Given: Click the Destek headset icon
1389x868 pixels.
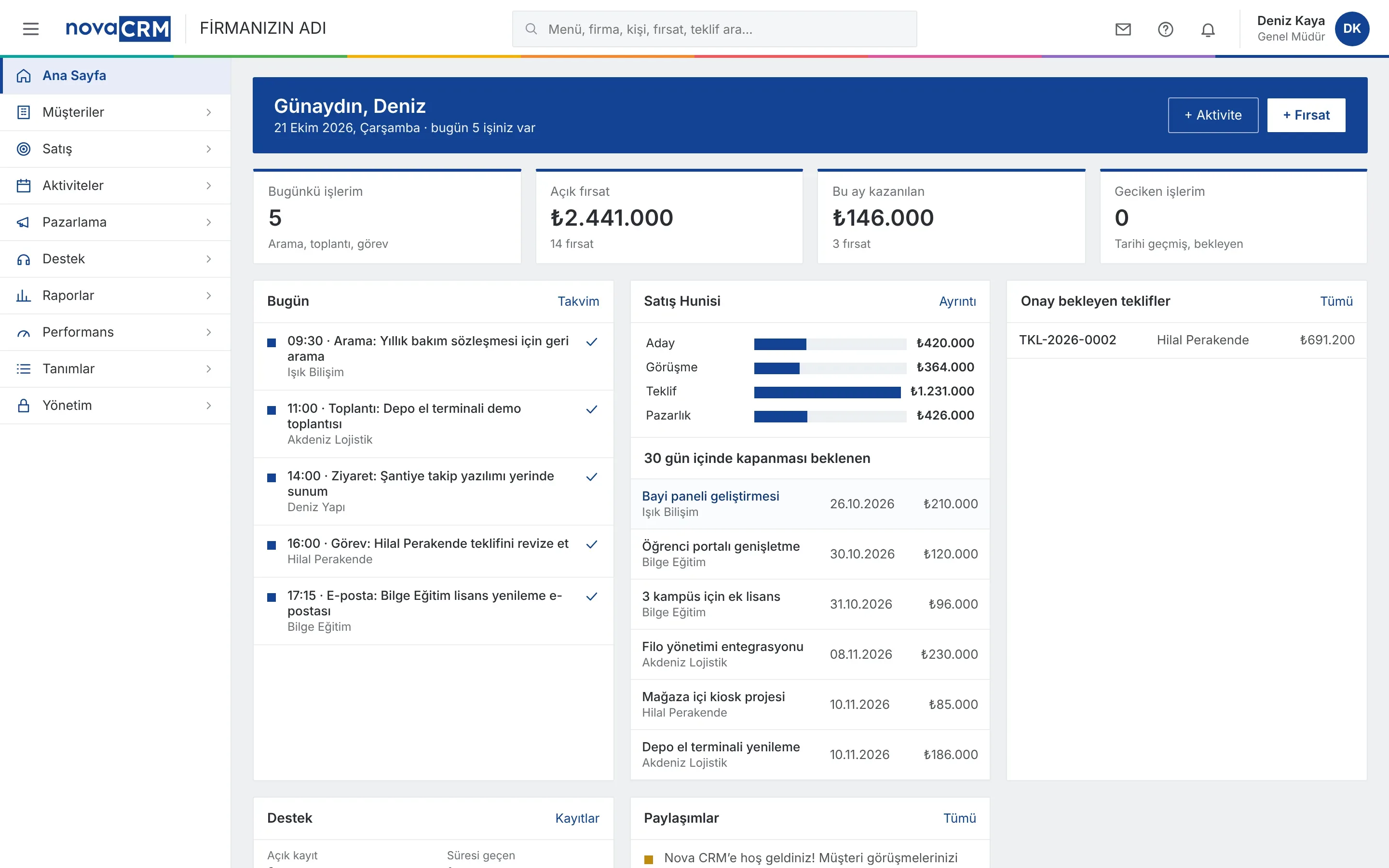Looking at the screenshot, I should 24,259.
